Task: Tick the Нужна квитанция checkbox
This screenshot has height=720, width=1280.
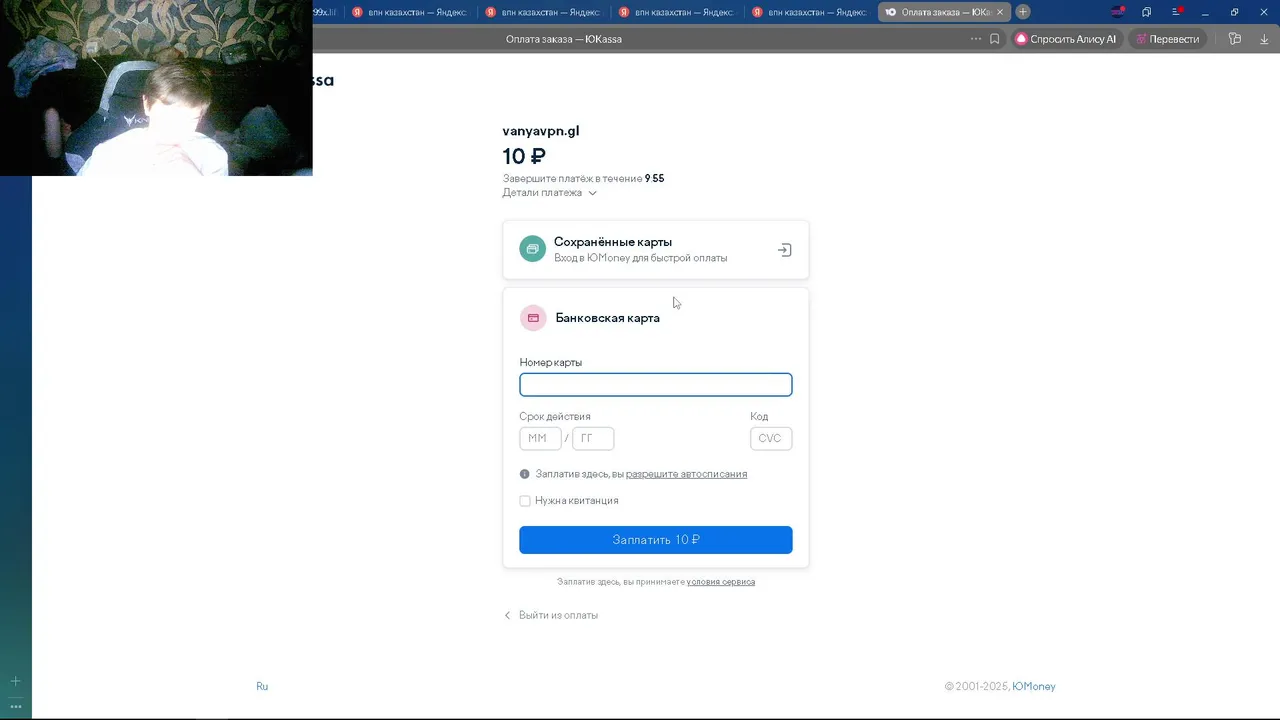Action: tap(524, 501)
